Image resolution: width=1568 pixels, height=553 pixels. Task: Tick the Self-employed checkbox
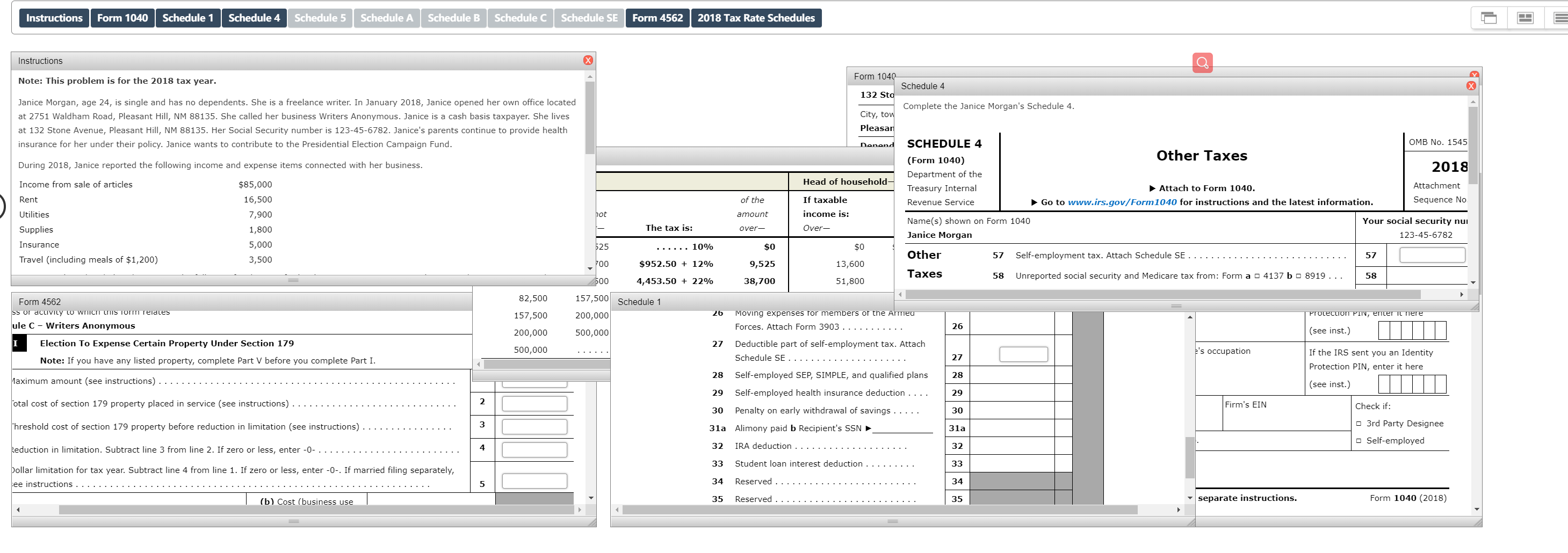[x=1359, y=440]
